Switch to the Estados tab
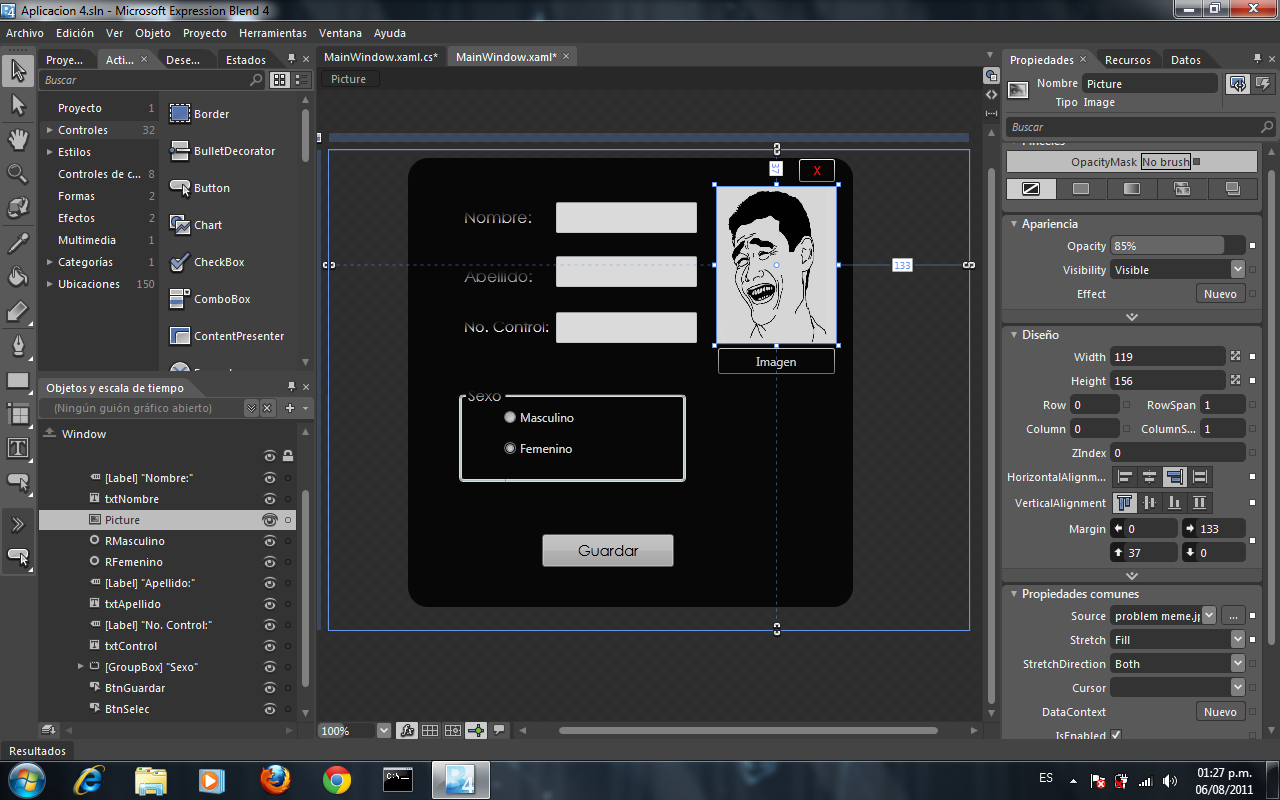This screenshot has height=800, width=1280. click(246, 60)
